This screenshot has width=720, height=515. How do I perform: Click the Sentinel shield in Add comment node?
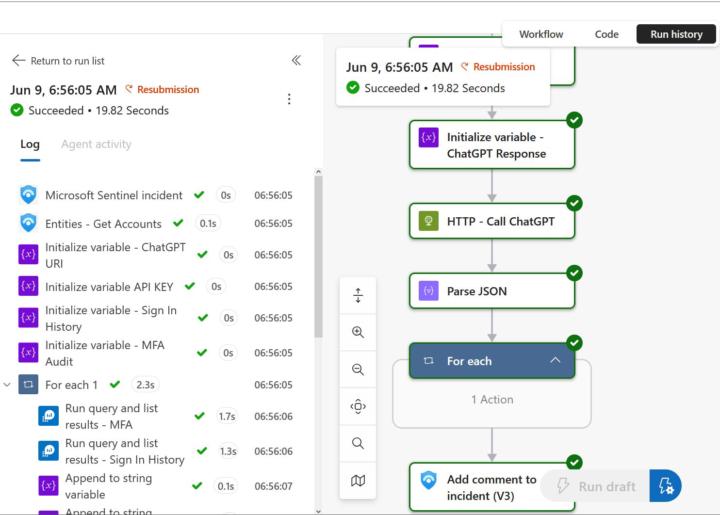click(428, 480)
